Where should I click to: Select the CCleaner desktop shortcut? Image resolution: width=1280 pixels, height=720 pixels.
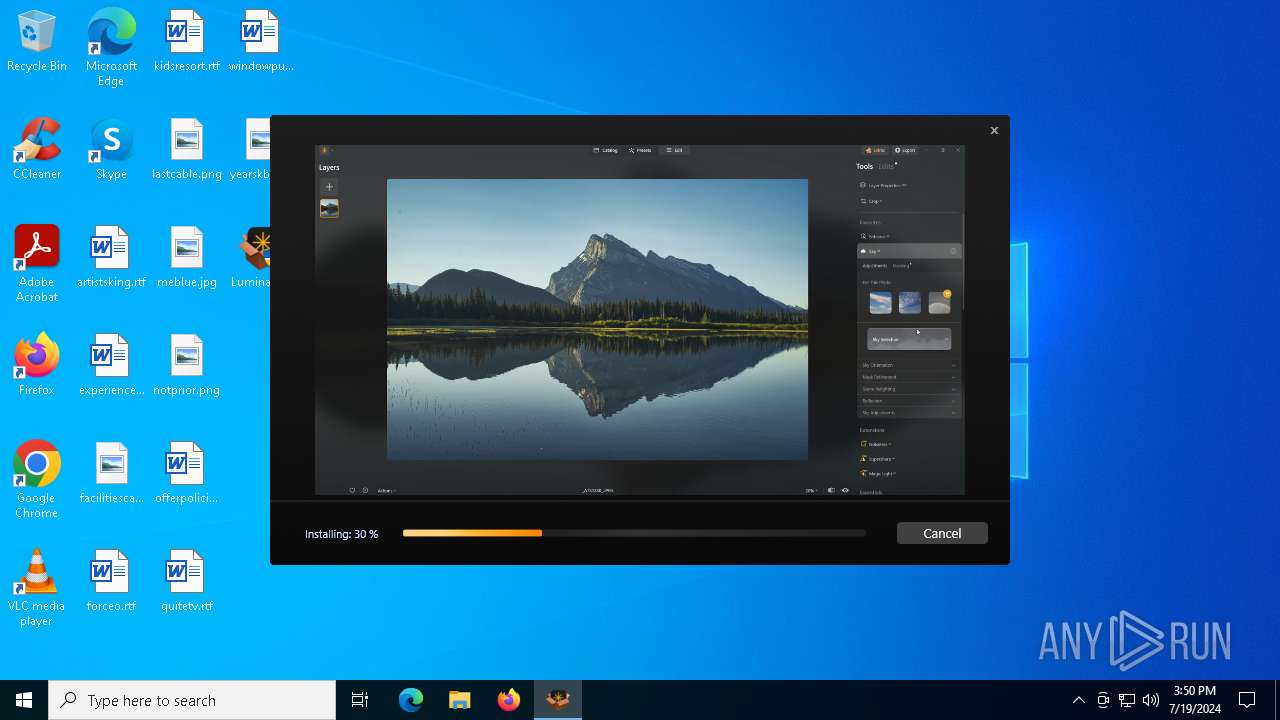(x=37, y=150)
